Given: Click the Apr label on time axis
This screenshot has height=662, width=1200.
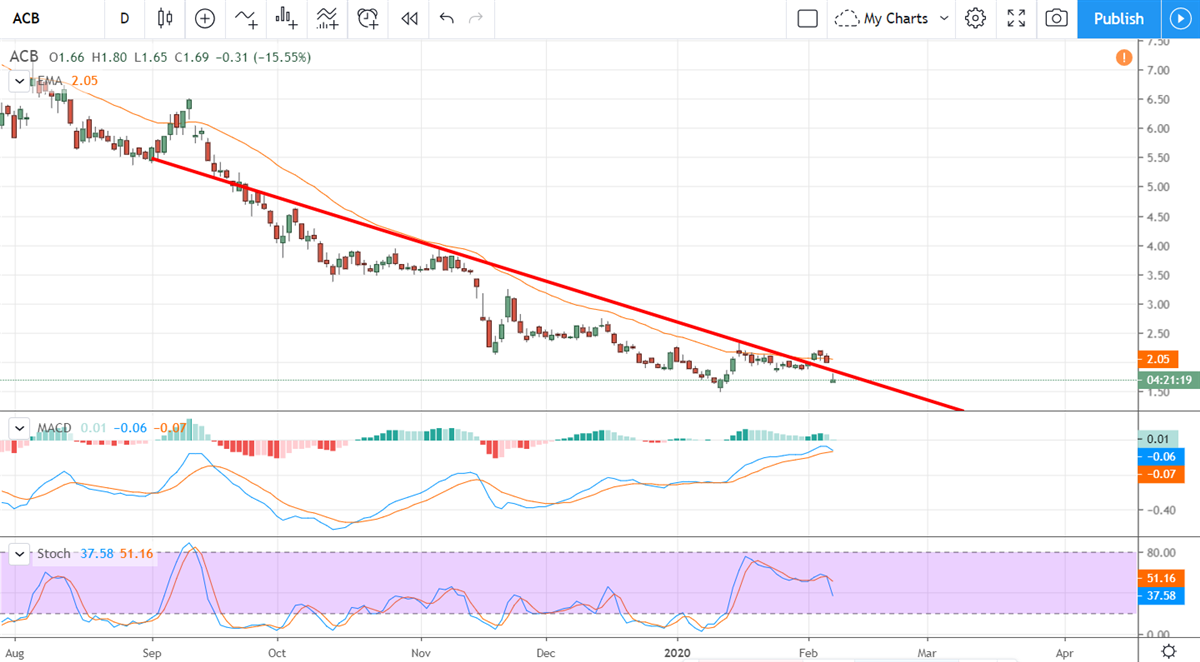Looking at the screenshot, I should [1065, 651].
